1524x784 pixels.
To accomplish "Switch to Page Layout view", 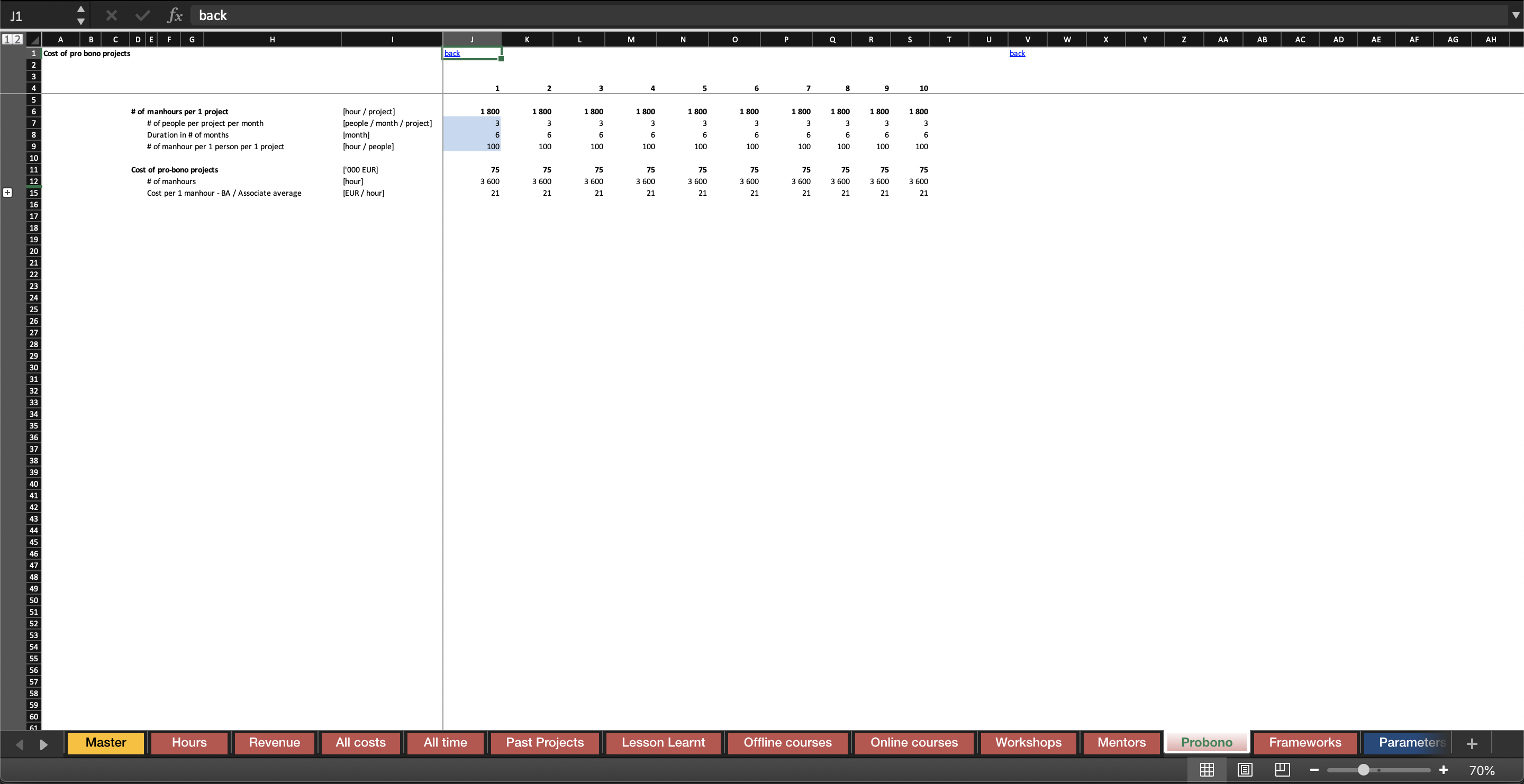I will [x=1245, y=770].
